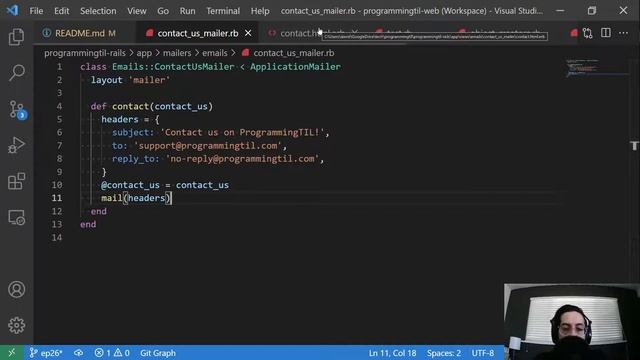Image resolution: width=640 pixels, height=360 pixels.
Task: Expand the emails breadcrumb segment
Action: pos(215,53)
